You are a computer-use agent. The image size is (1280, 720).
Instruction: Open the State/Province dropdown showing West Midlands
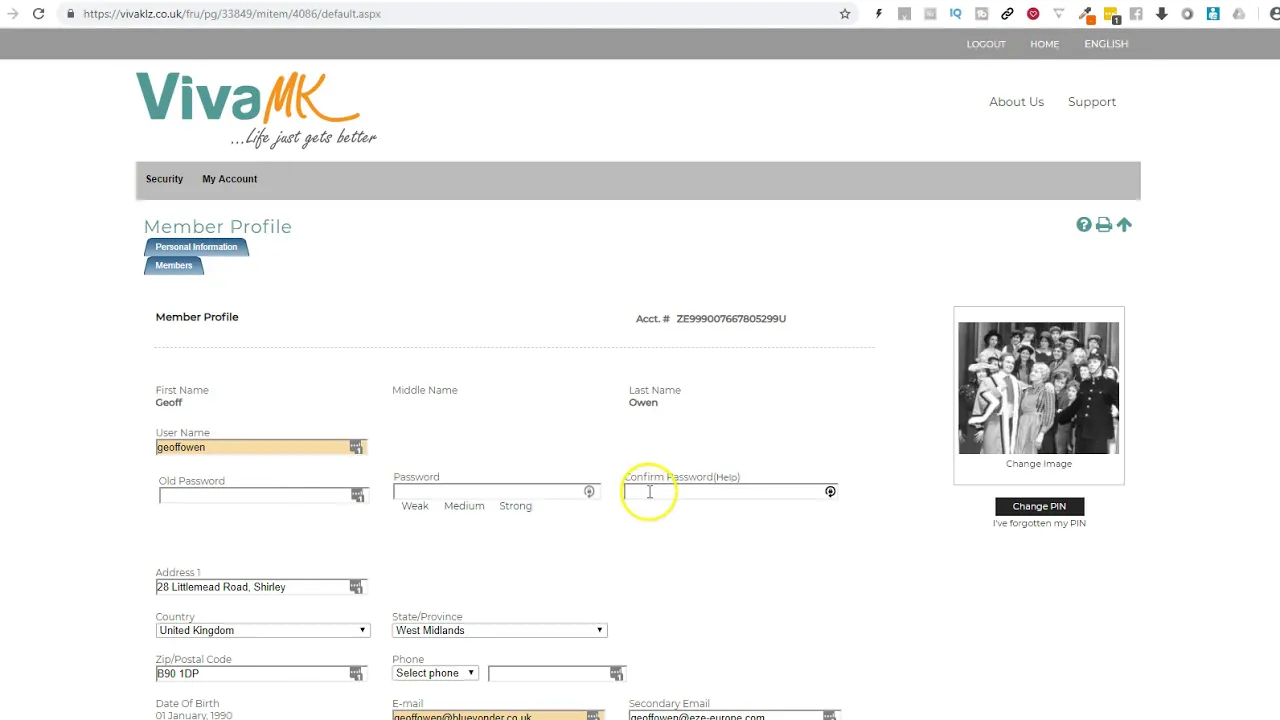click(499, 631)
